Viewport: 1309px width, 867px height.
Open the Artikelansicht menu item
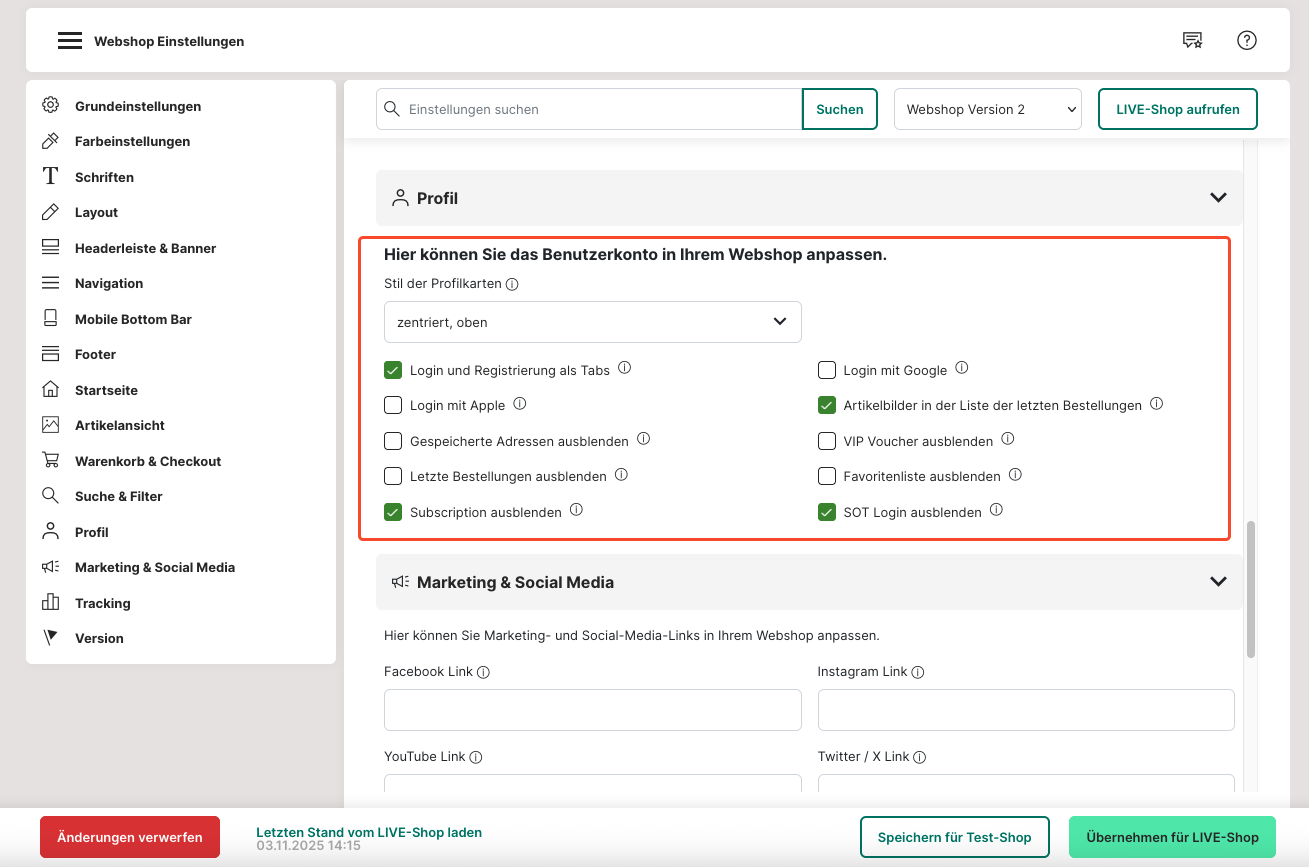119,425
